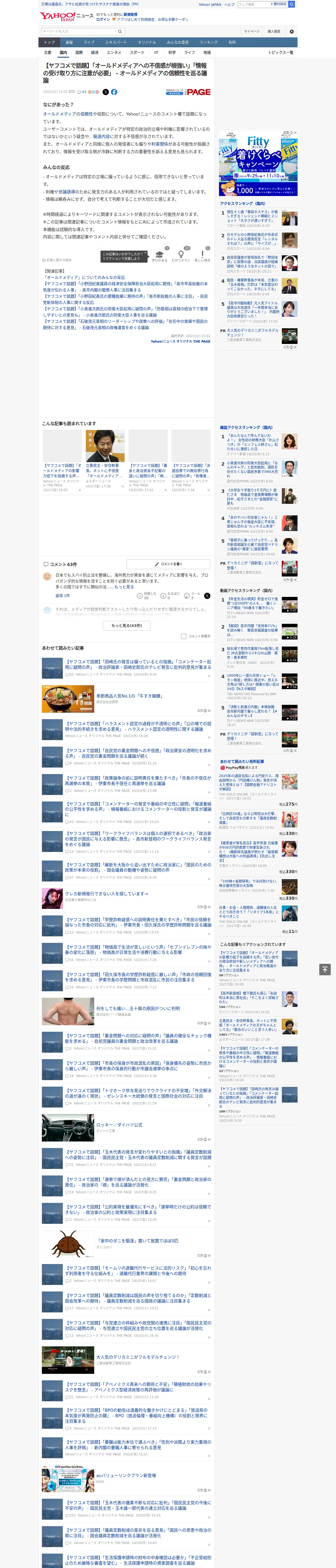The height and width of the screenshot is (1568, 336).
Task: Click the マイページ link
Action: tap(251, 32)
